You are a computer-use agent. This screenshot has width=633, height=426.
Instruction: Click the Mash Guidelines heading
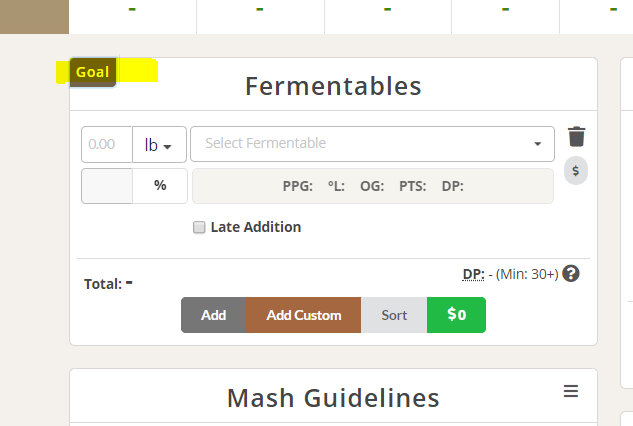tap(333, 398)
